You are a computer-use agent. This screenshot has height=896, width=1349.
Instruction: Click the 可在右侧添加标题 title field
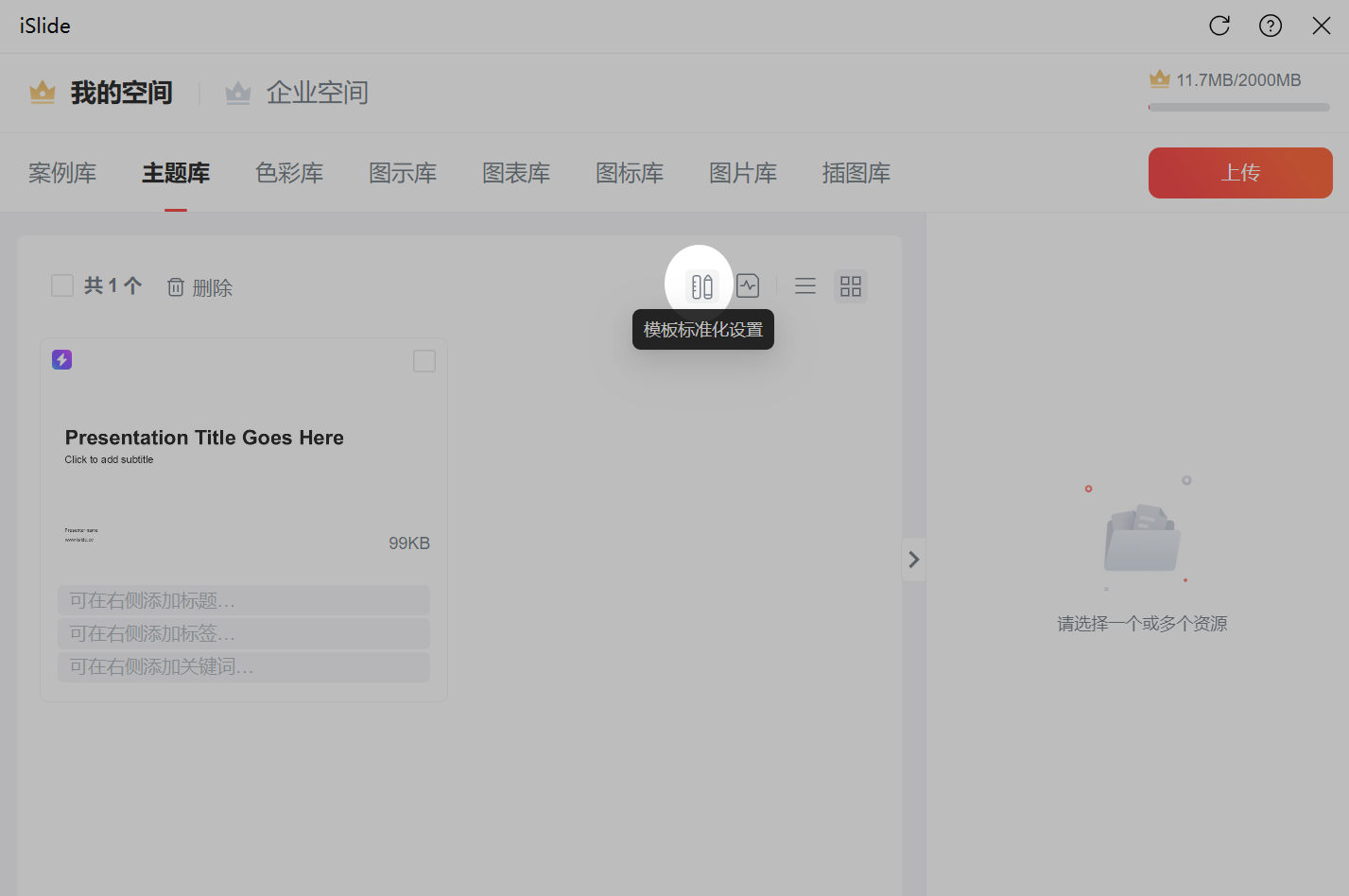243,600
